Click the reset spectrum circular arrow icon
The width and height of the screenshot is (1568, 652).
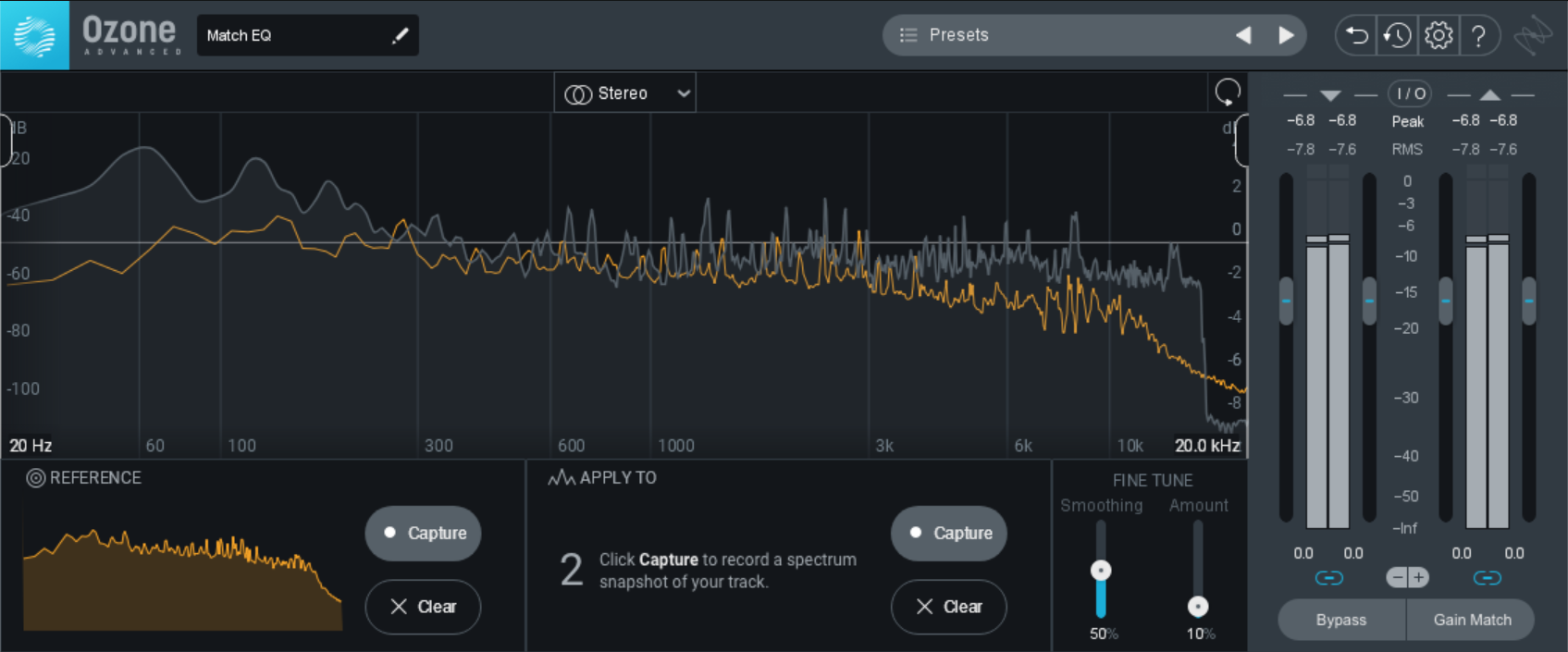pyautogui.click(x=1228, y=92)
